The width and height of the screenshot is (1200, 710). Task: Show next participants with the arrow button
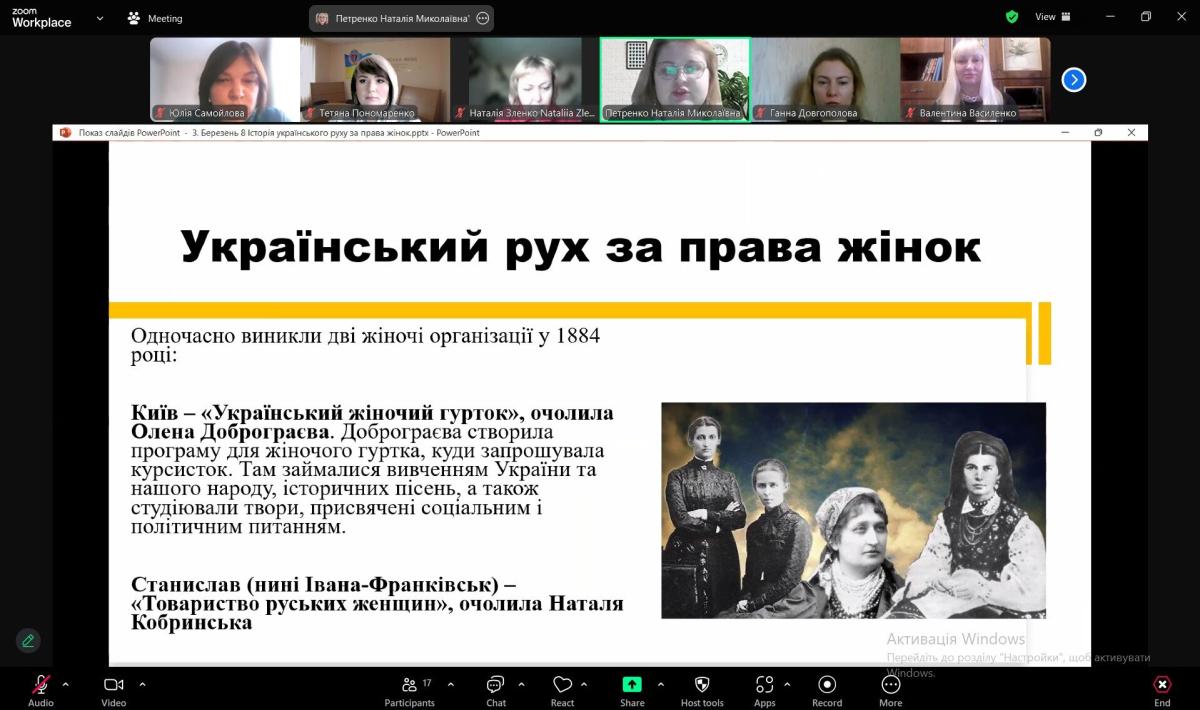[x=1073, y=80]
